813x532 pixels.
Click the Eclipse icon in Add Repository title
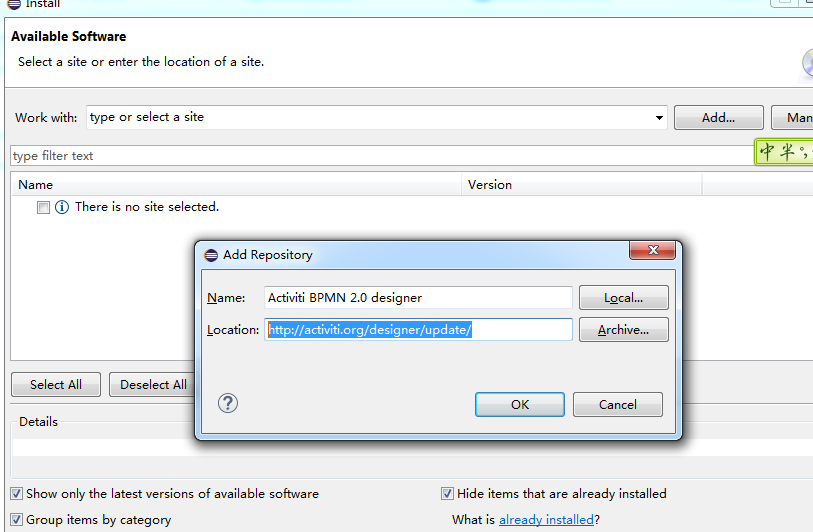pos(211,255)
